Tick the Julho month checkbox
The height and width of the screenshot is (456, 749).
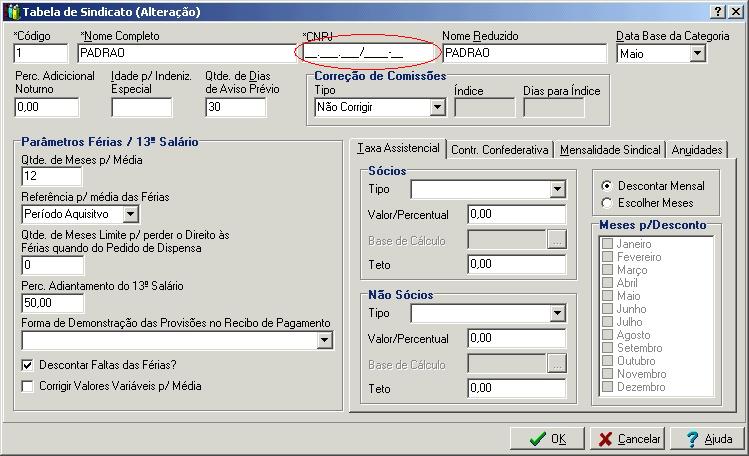click(x=607, y=321)
